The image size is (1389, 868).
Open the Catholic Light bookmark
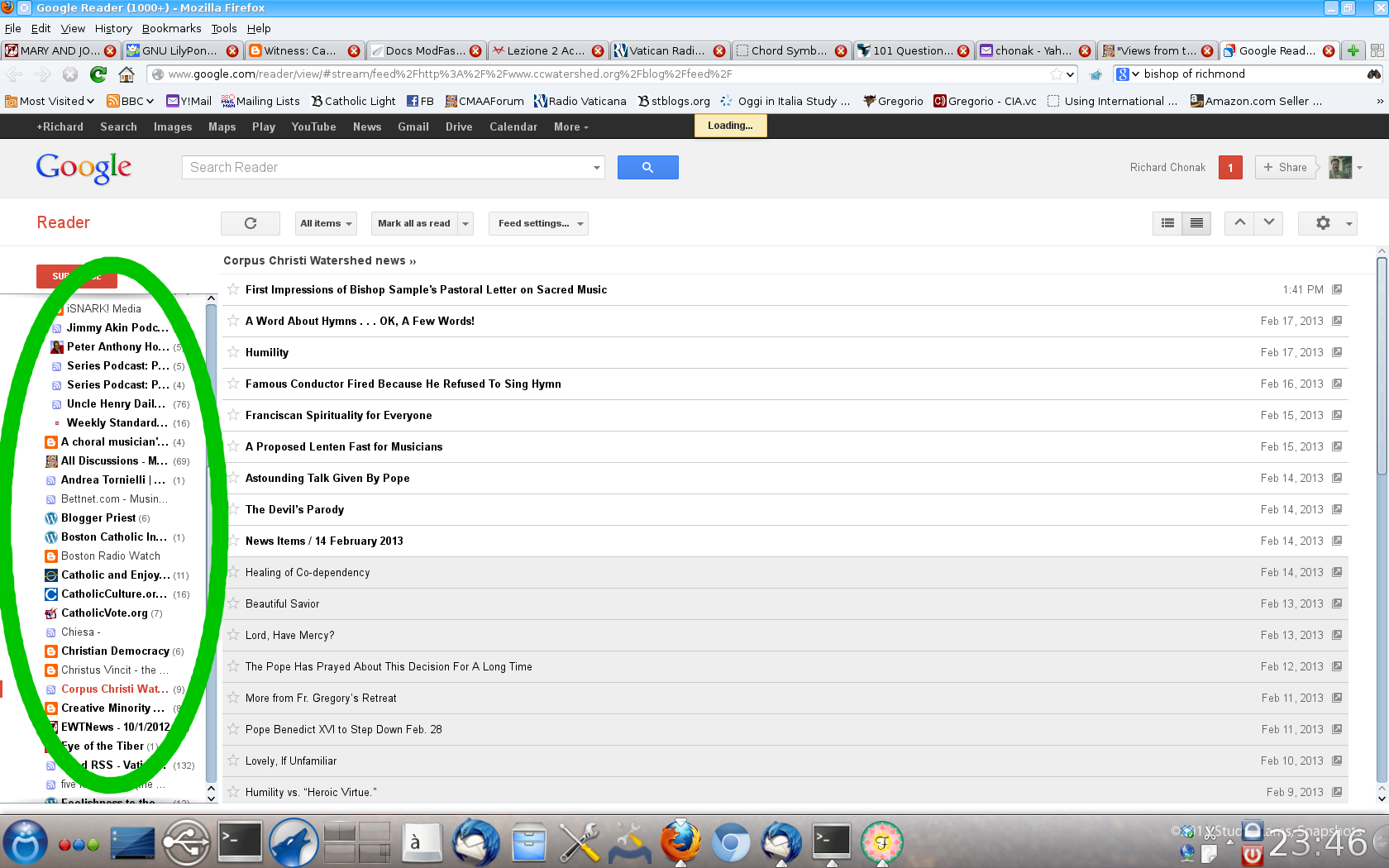(353, 101)
